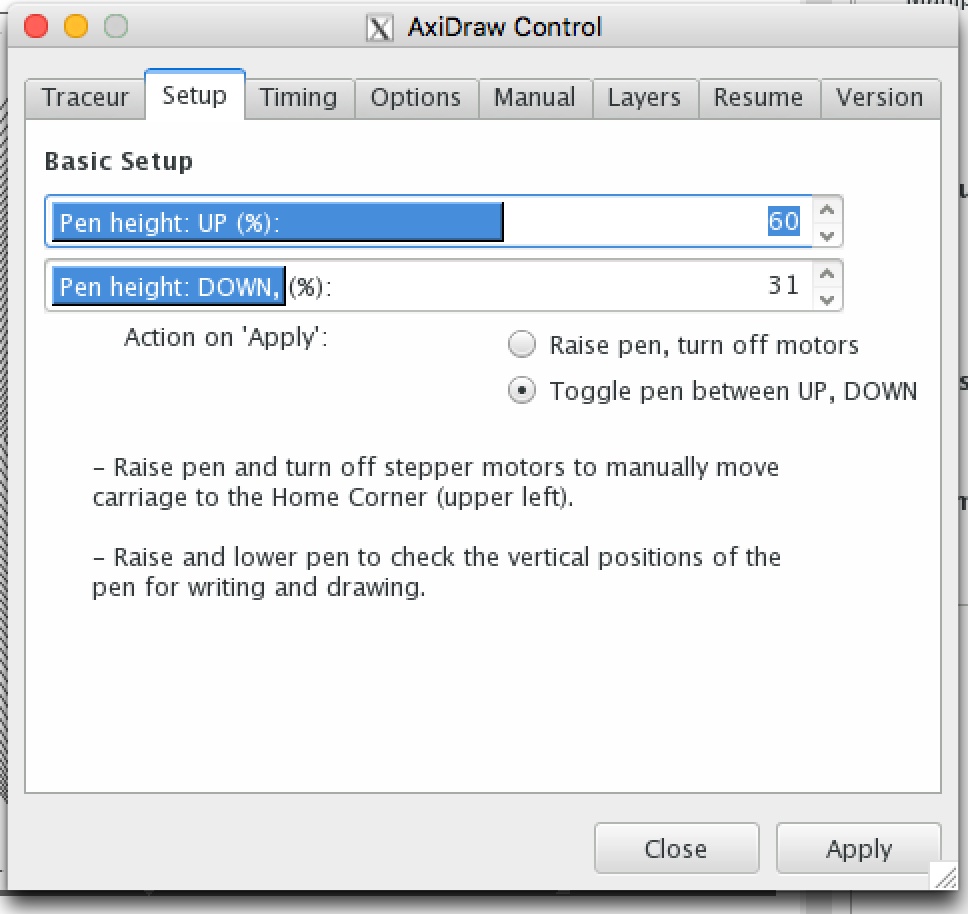Decrease Pen height DOWN value
The width and height of the screenshot is (968, 914).
(x=827, y=299)
